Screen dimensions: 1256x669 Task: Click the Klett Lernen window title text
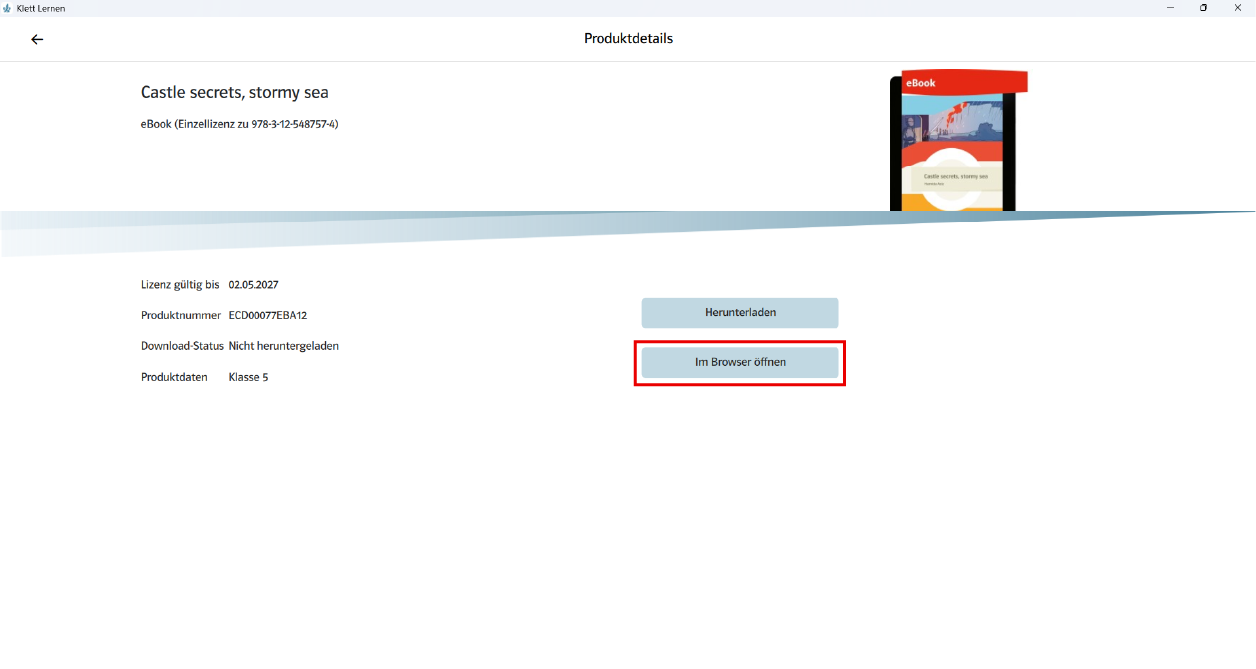[x=41, y=8]
